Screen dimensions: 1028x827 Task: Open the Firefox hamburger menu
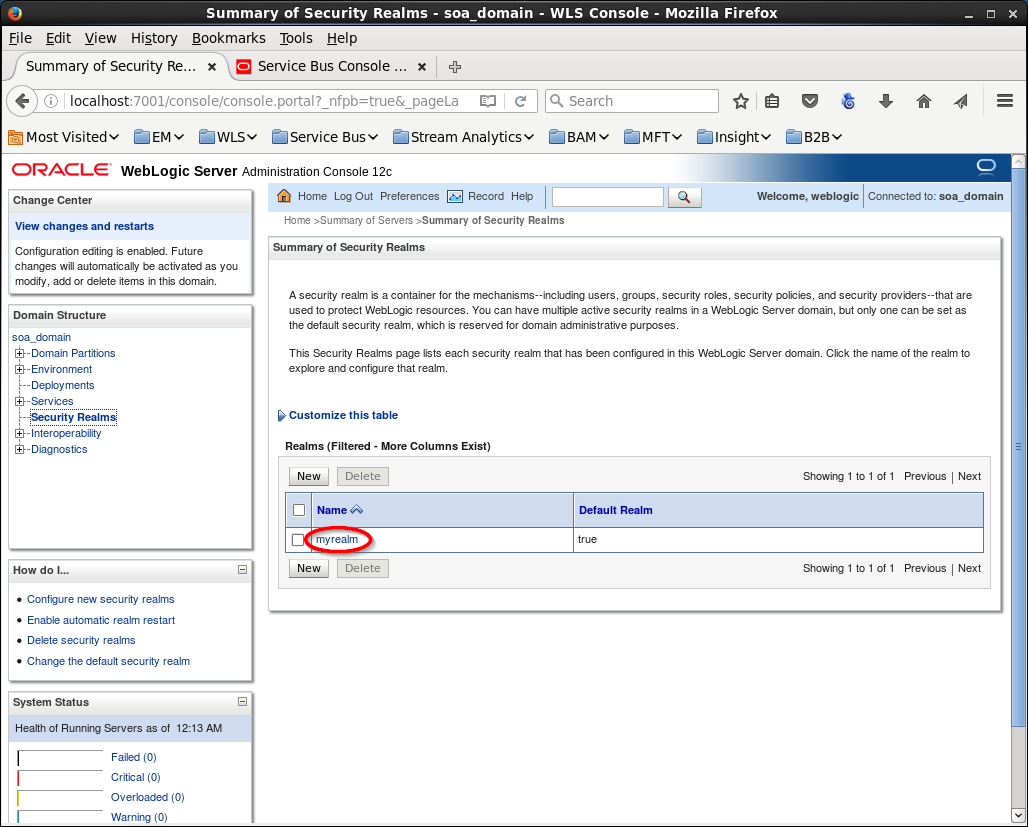pyautogui.click(x=1005, y=101)
